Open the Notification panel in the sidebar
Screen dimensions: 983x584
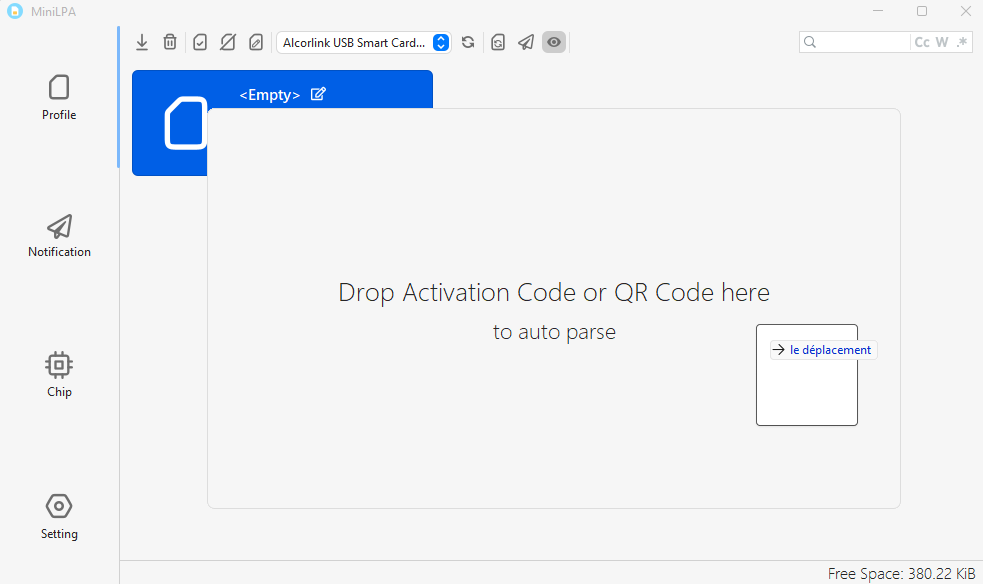(58, 236)
